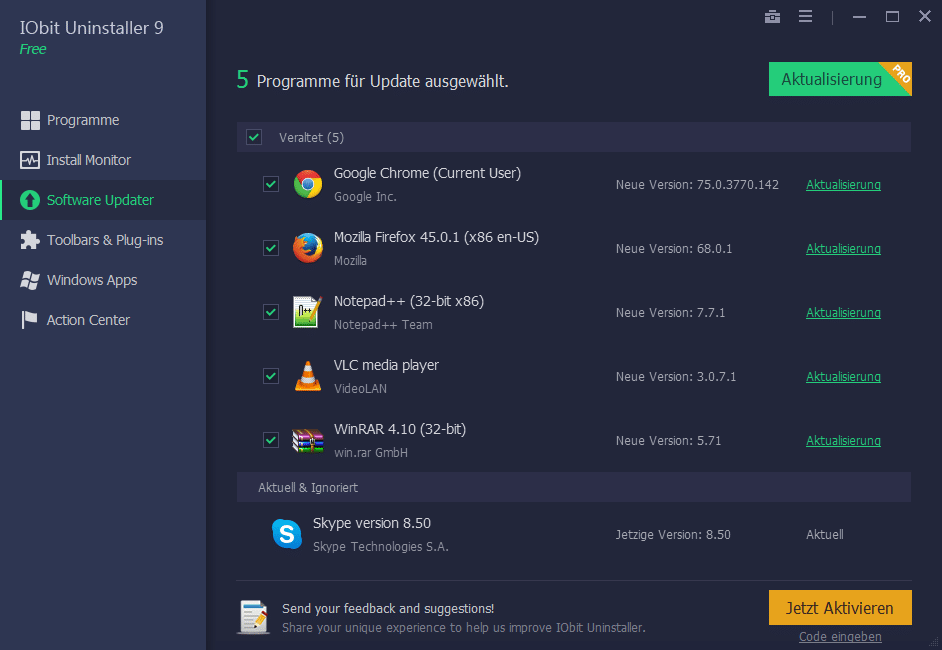Open the hamburger options menu
This screenshot has width=942, height=650.
pos(805,16)
